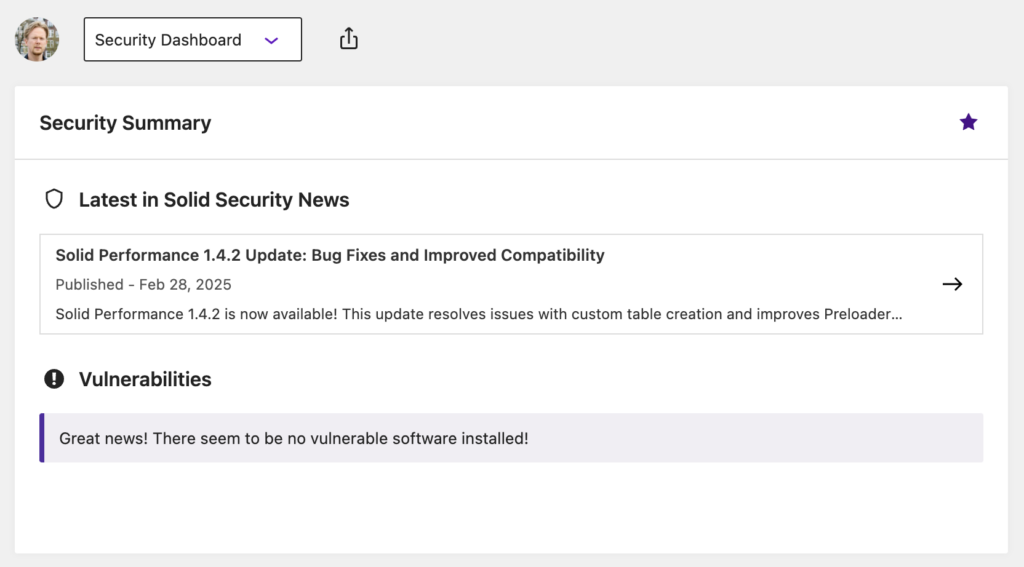This screenshot has width=1024, height=567.
Task: Click the user profile avatar
Action: click(x=37, y=39)
